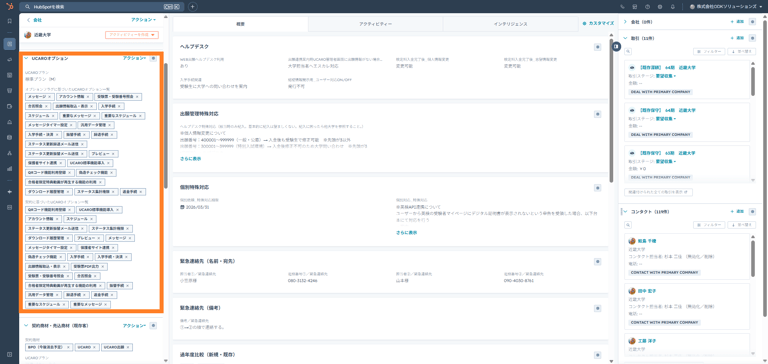The height and width of the screenshot is (364, 768).
Task: Open the reporting bar-chart icon in left navigation
Action: pyautogui.click(x=9, y=168)
